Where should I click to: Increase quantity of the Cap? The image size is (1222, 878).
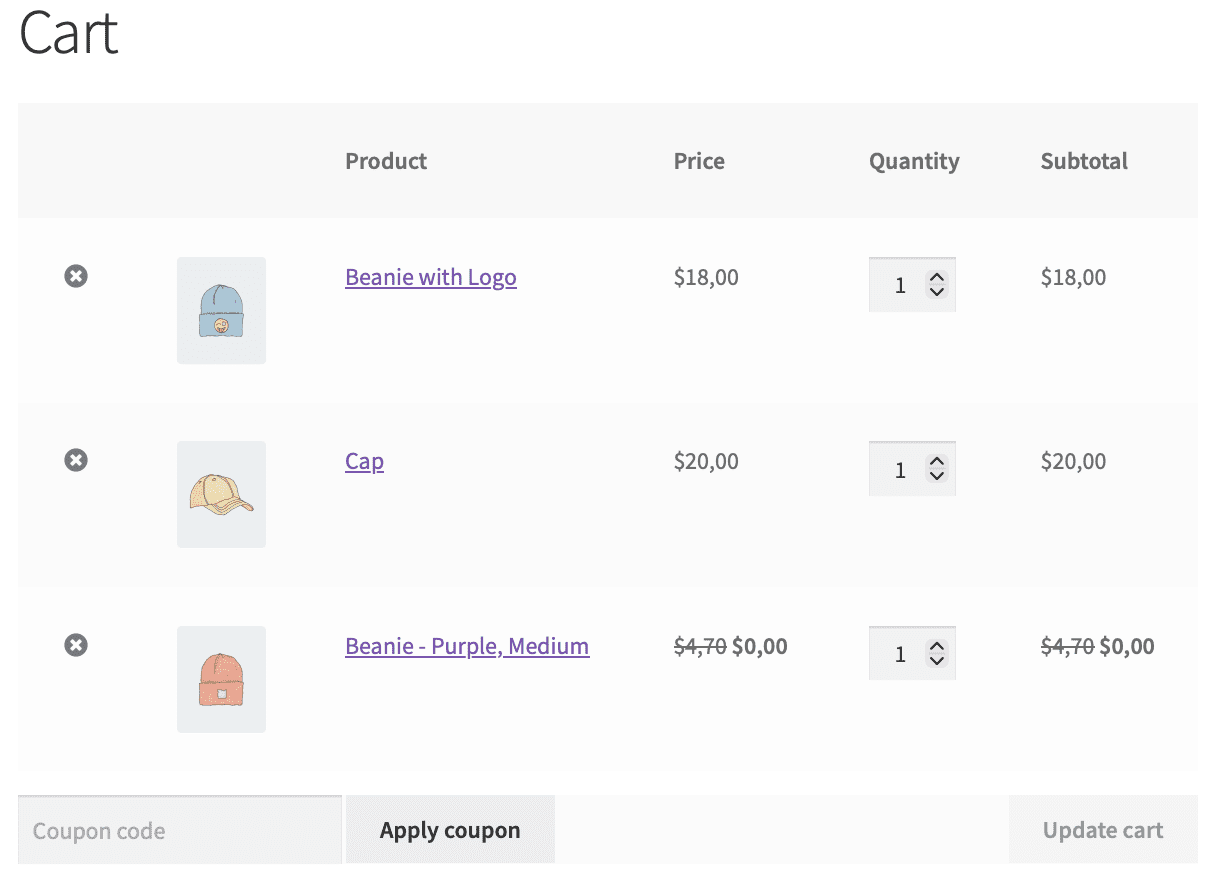[x=937, y=463]
